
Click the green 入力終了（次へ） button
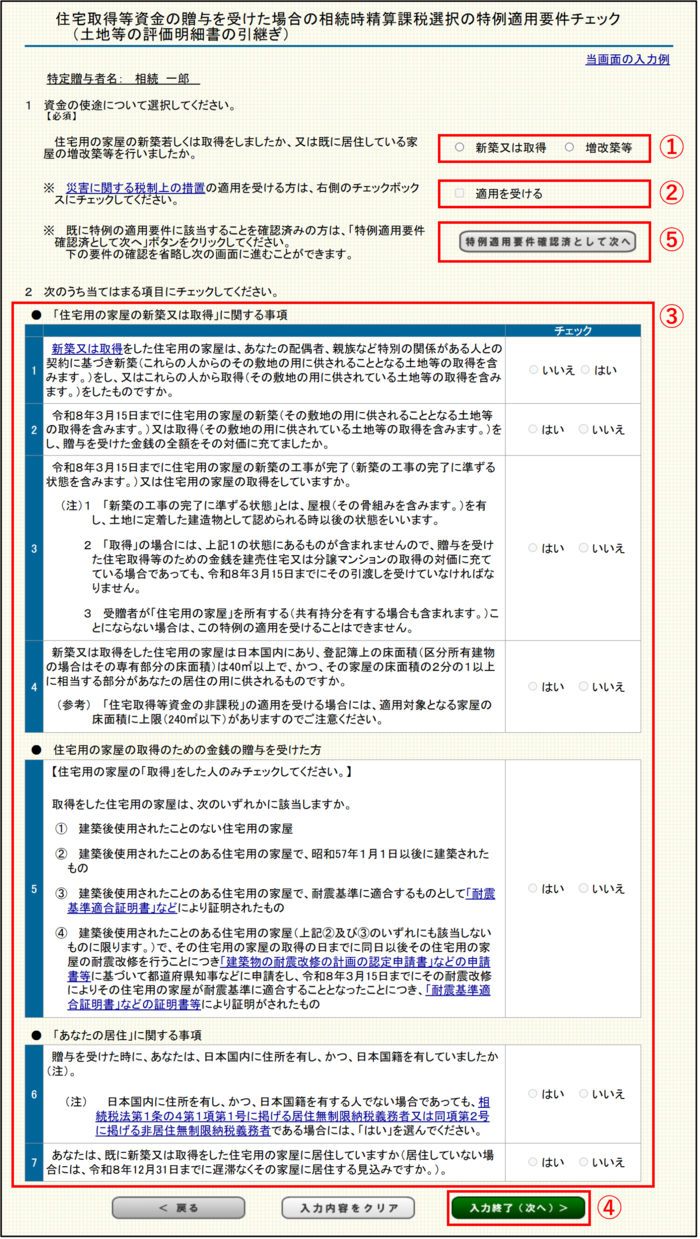coord(518,1208)
